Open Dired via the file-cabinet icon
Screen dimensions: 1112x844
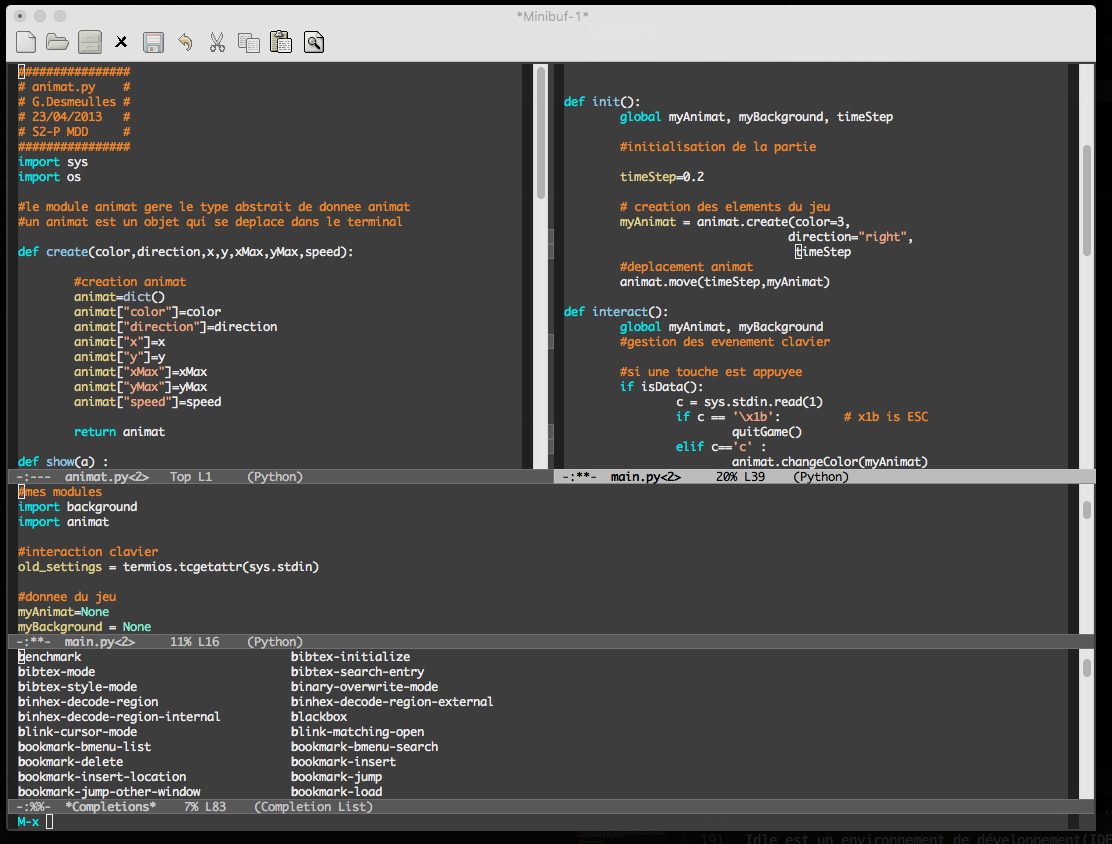[x=89, y=41]
